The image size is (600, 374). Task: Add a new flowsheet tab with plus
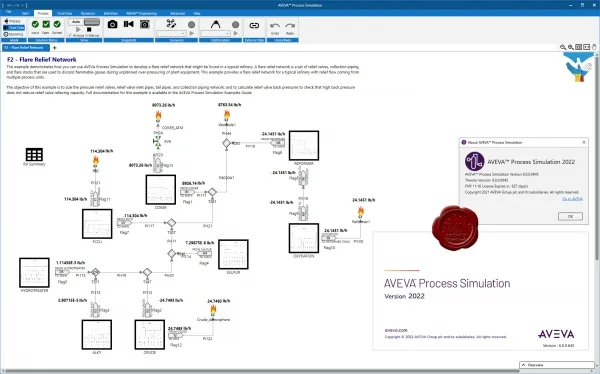click(x=55, y=48)
